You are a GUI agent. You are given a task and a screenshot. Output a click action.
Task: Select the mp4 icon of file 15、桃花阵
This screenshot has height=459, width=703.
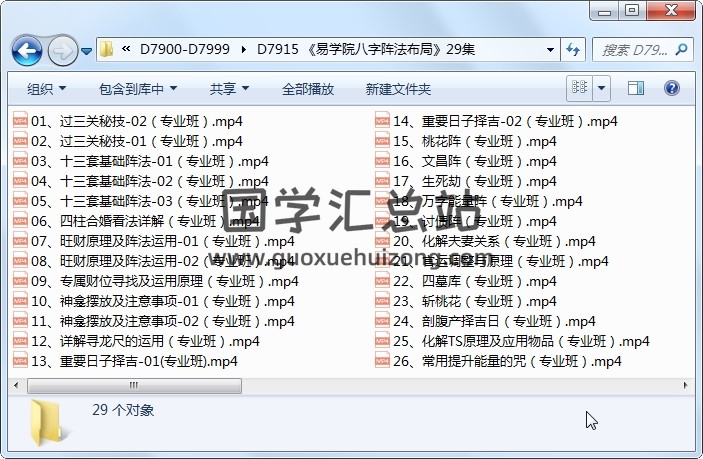coord(382,141)
